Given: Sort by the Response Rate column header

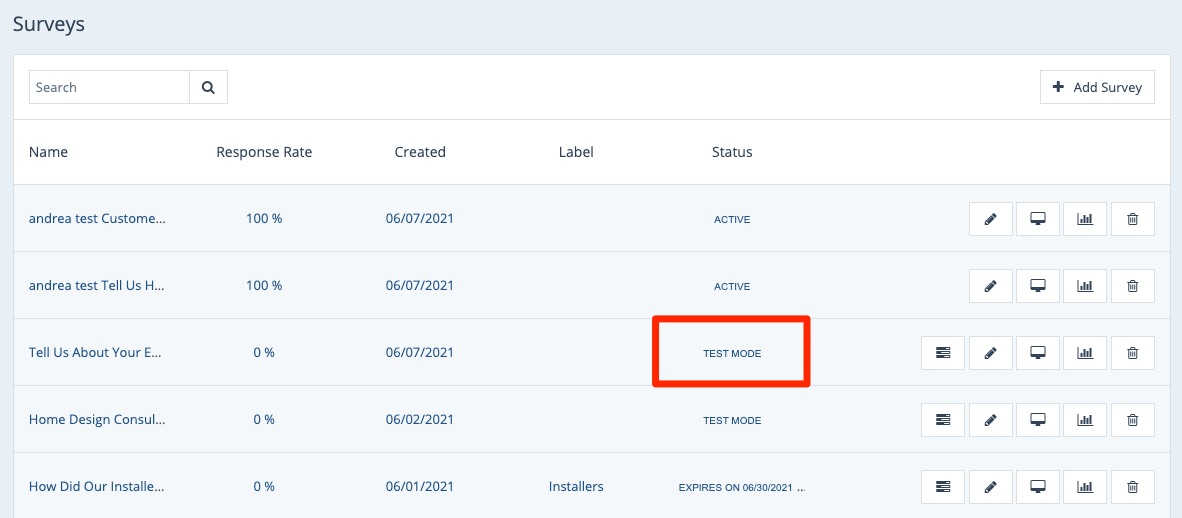Looking at the screenshot, I should (x=264, y=152).
